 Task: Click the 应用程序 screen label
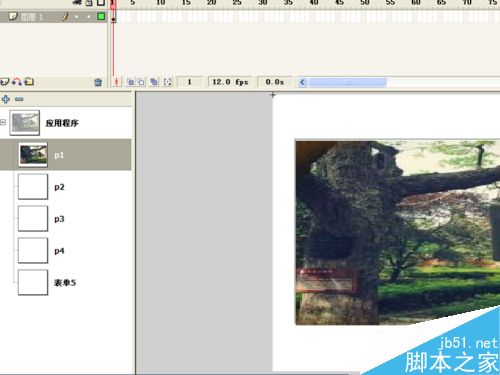coord(62,123)
